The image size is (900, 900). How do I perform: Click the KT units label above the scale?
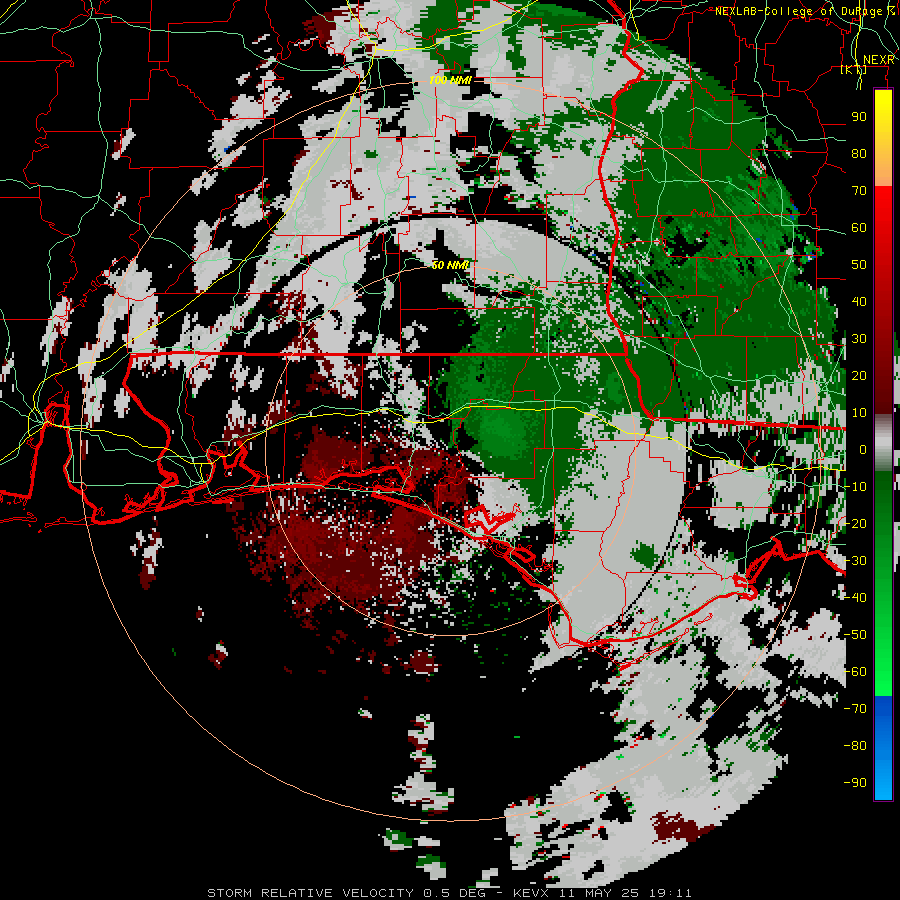pos(853,69)
